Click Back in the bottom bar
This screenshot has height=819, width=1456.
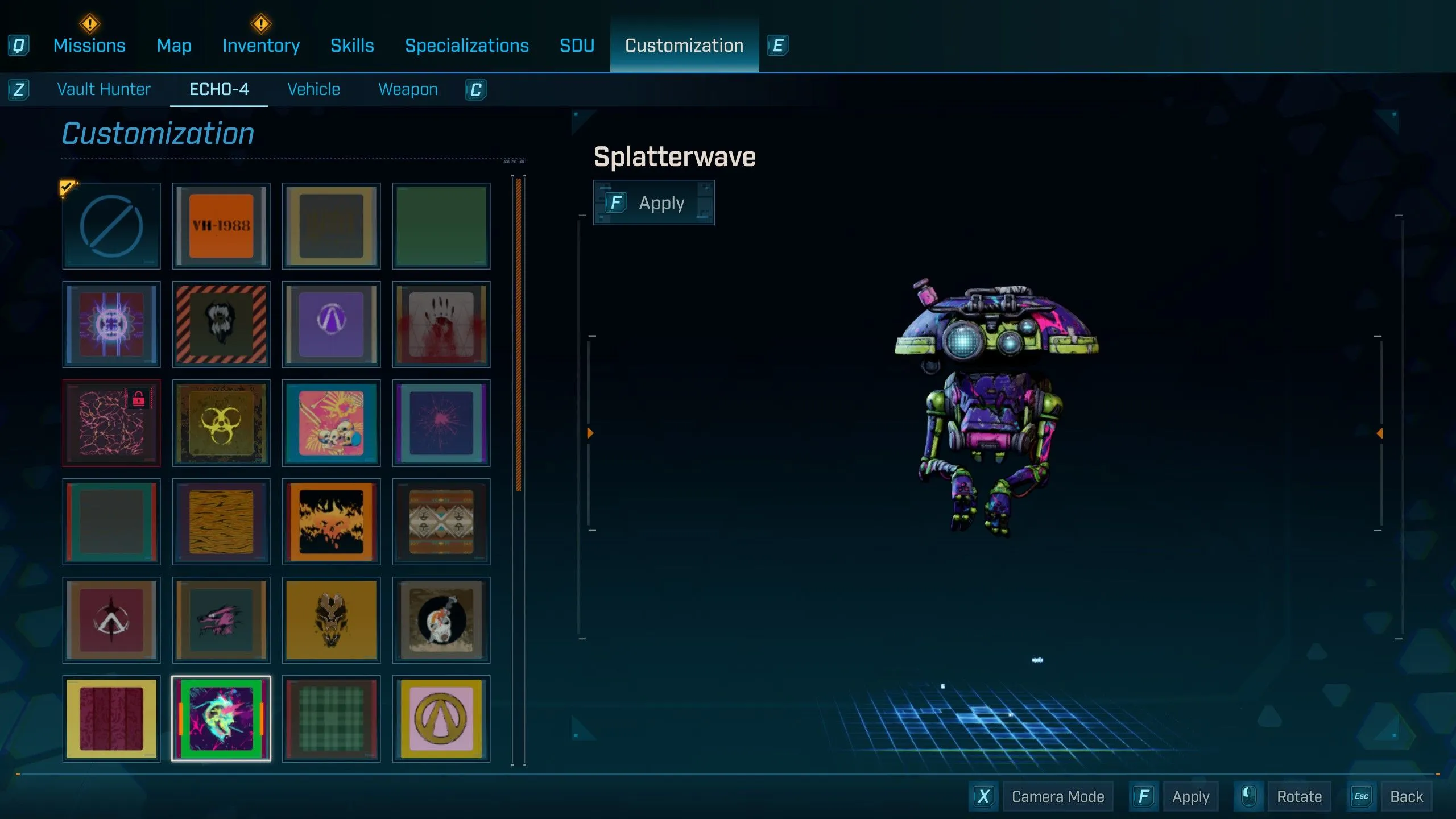tap(1406, 797)
